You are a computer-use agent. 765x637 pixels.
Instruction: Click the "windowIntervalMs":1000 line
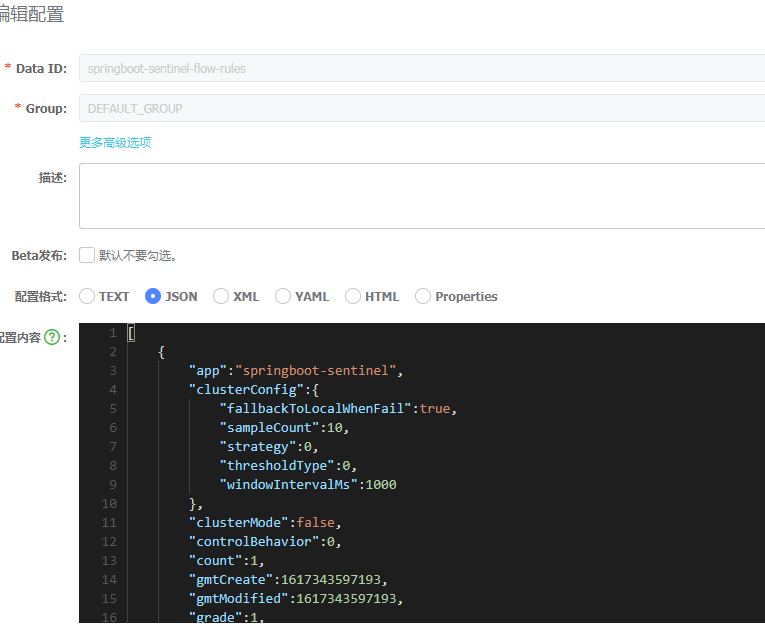[308, 485]
